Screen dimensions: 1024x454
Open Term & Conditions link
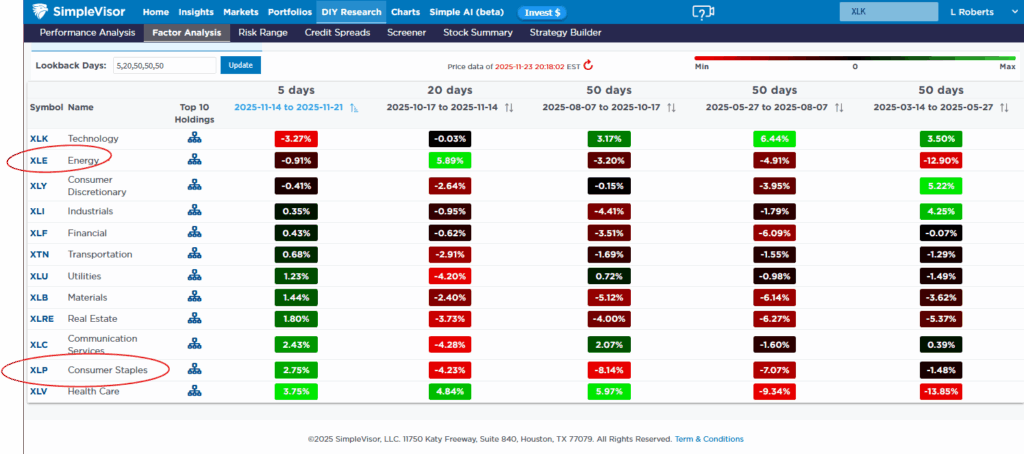click(709, 439)
